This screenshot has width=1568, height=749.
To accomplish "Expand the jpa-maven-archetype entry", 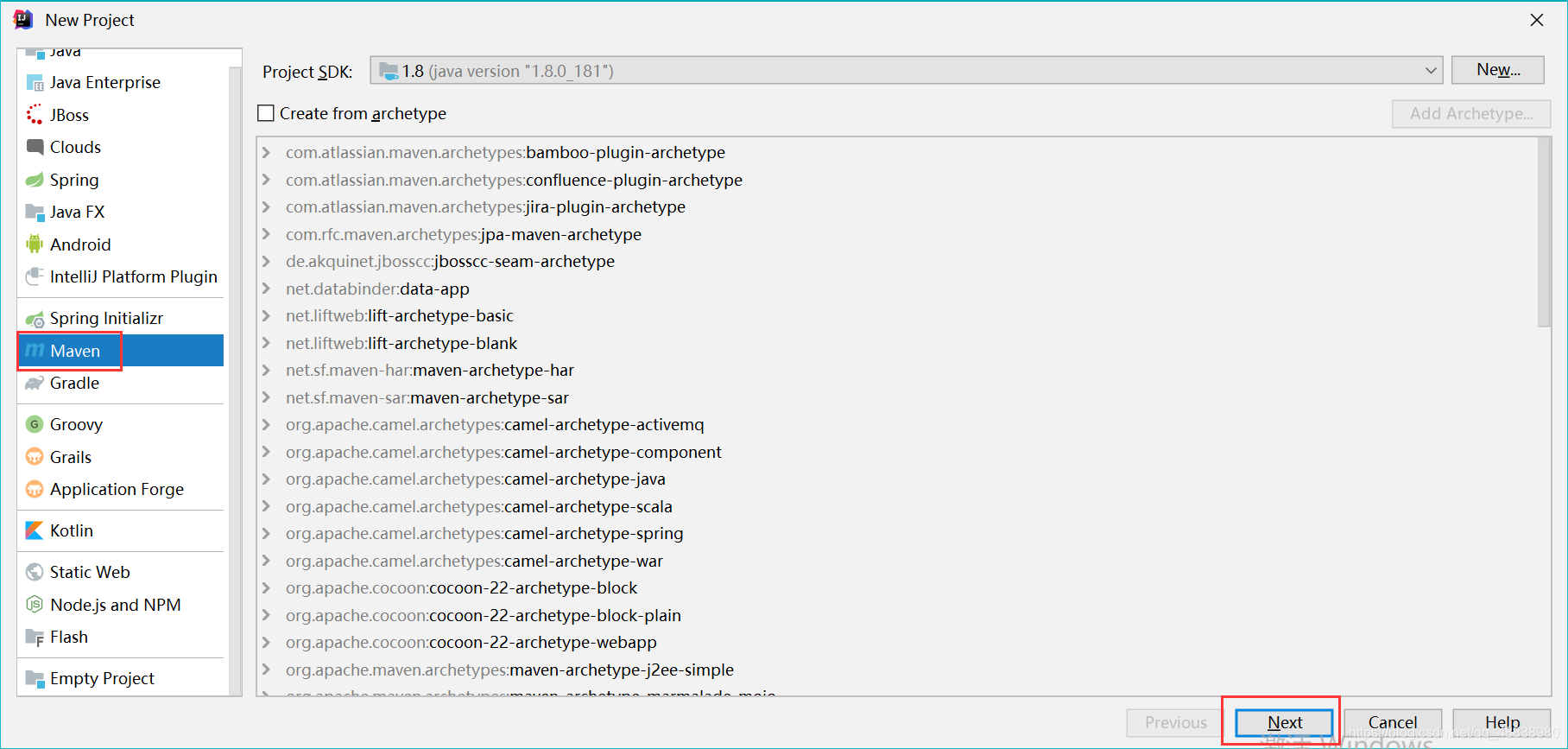I will pyautogui.click(x=267, y=234).
